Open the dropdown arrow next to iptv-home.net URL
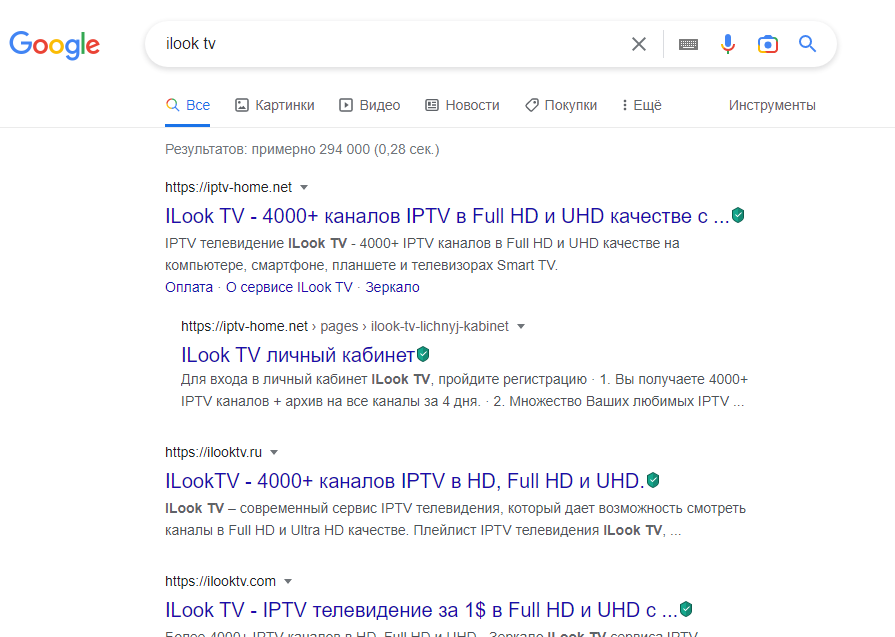The width and height of the screenshot is (895, 637). 305,187
